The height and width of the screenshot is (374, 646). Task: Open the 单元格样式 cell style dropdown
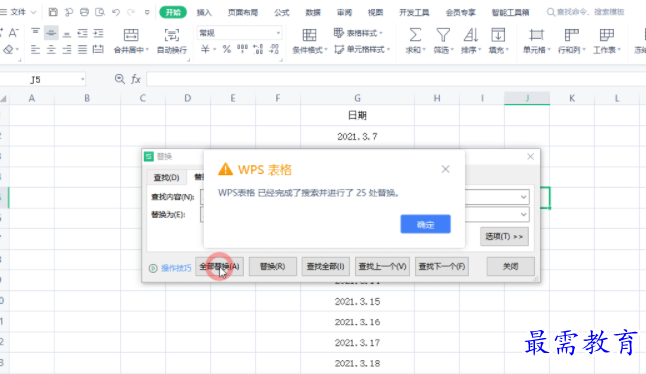click(x=362, y=49)
